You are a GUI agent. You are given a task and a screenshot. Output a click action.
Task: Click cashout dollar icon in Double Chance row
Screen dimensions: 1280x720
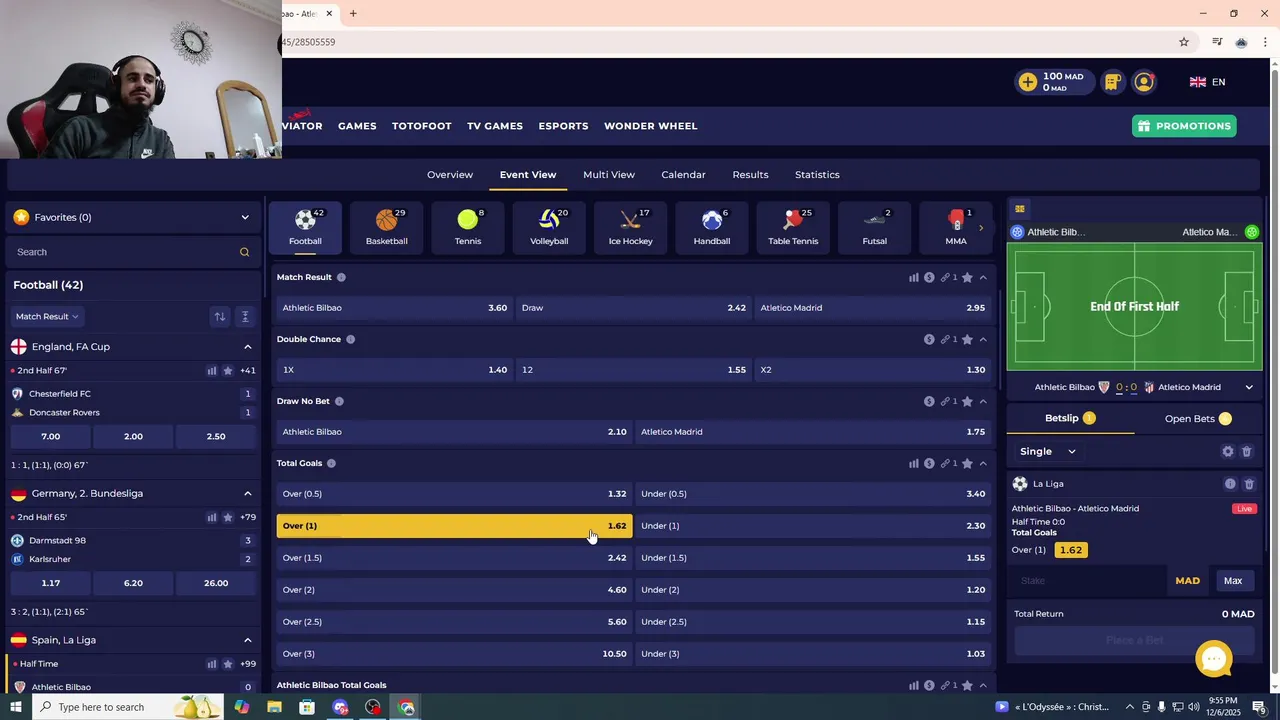(x=929, y=339)
